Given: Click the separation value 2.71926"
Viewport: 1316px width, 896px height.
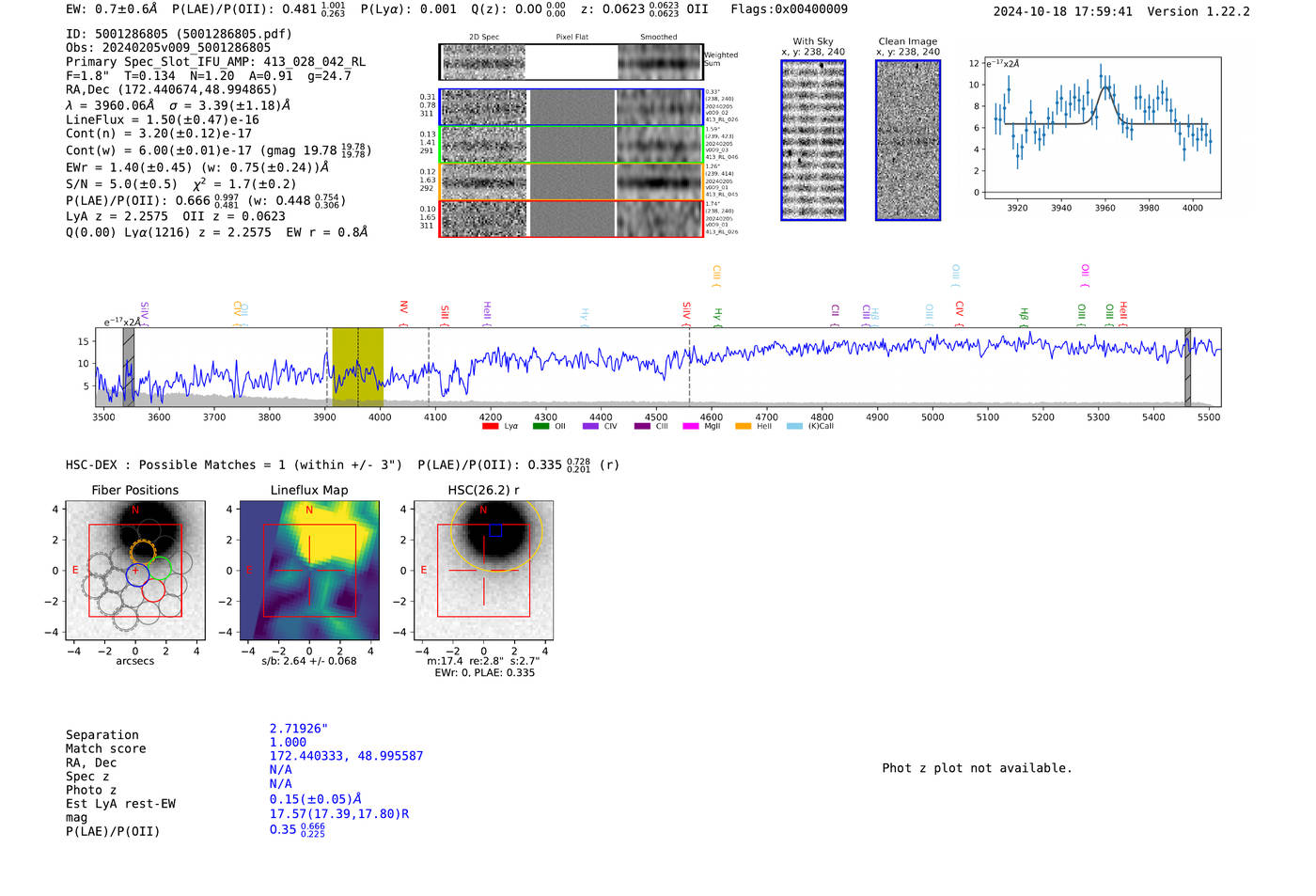Looking at the screenshot, I should (x=299, y=729).
